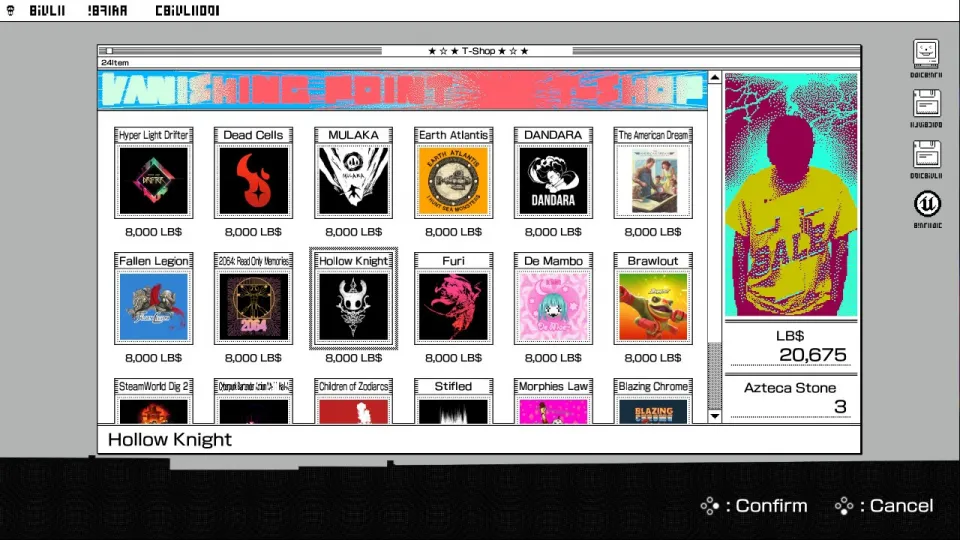This screenshot has height=540, width=960.
Task: Open the floppy disk icon directly above Unreal logo
Action: click(x=926, y=154)
